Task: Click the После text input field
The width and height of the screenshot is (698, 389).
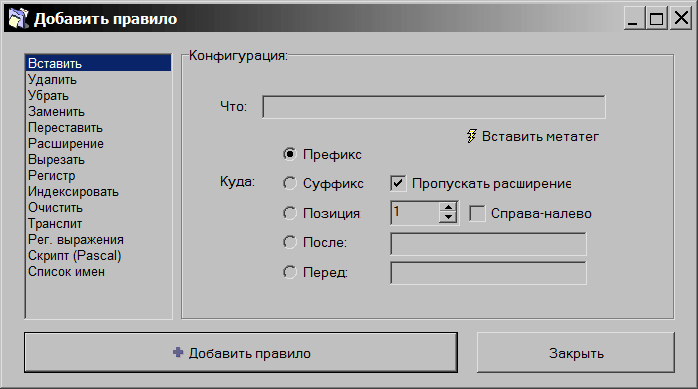Action: [488, 244]
